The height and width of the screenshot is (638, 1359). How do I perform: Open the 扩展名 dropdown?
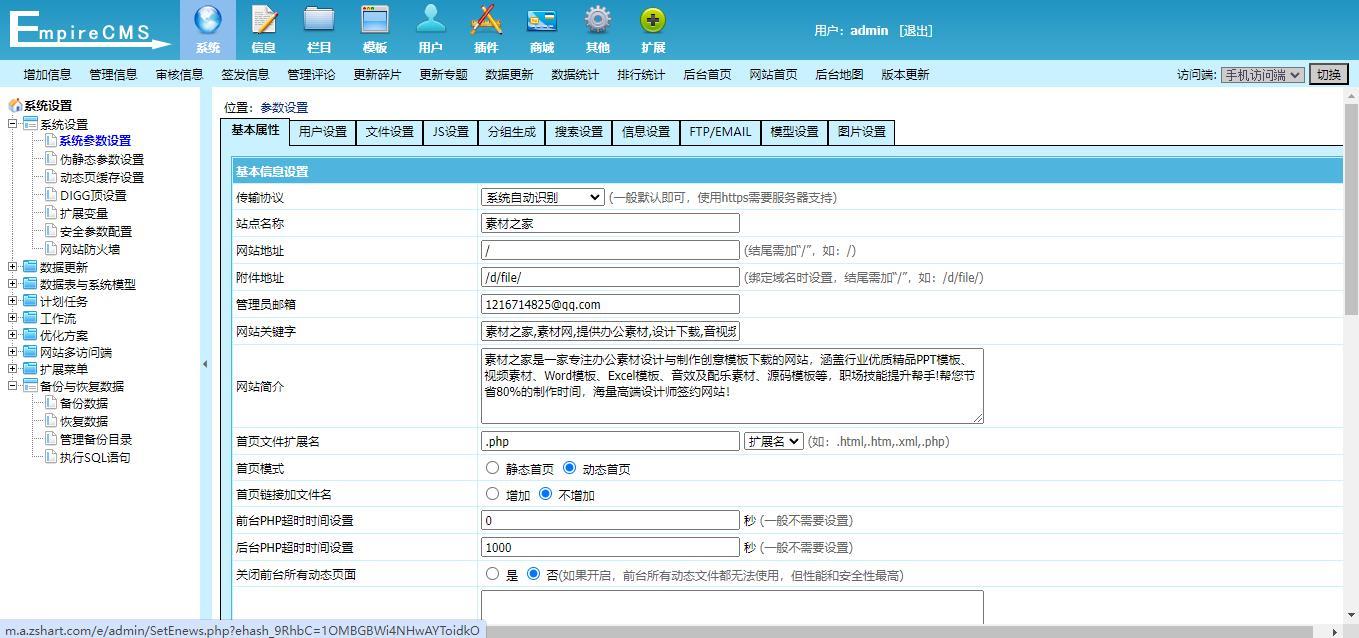pyautogui.click(x=773, y=441)
